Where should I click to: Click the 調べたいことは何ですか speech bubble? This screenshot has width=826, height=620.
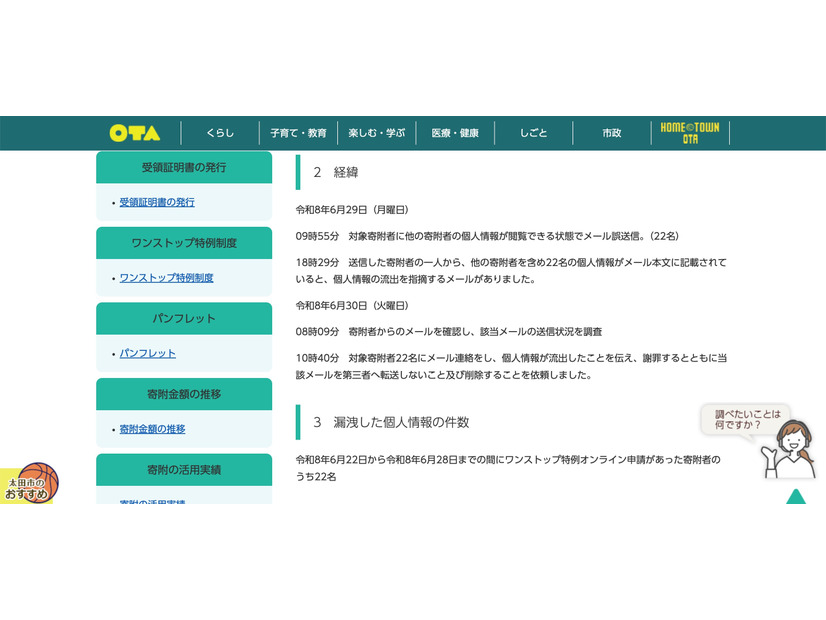coord(747,419)
